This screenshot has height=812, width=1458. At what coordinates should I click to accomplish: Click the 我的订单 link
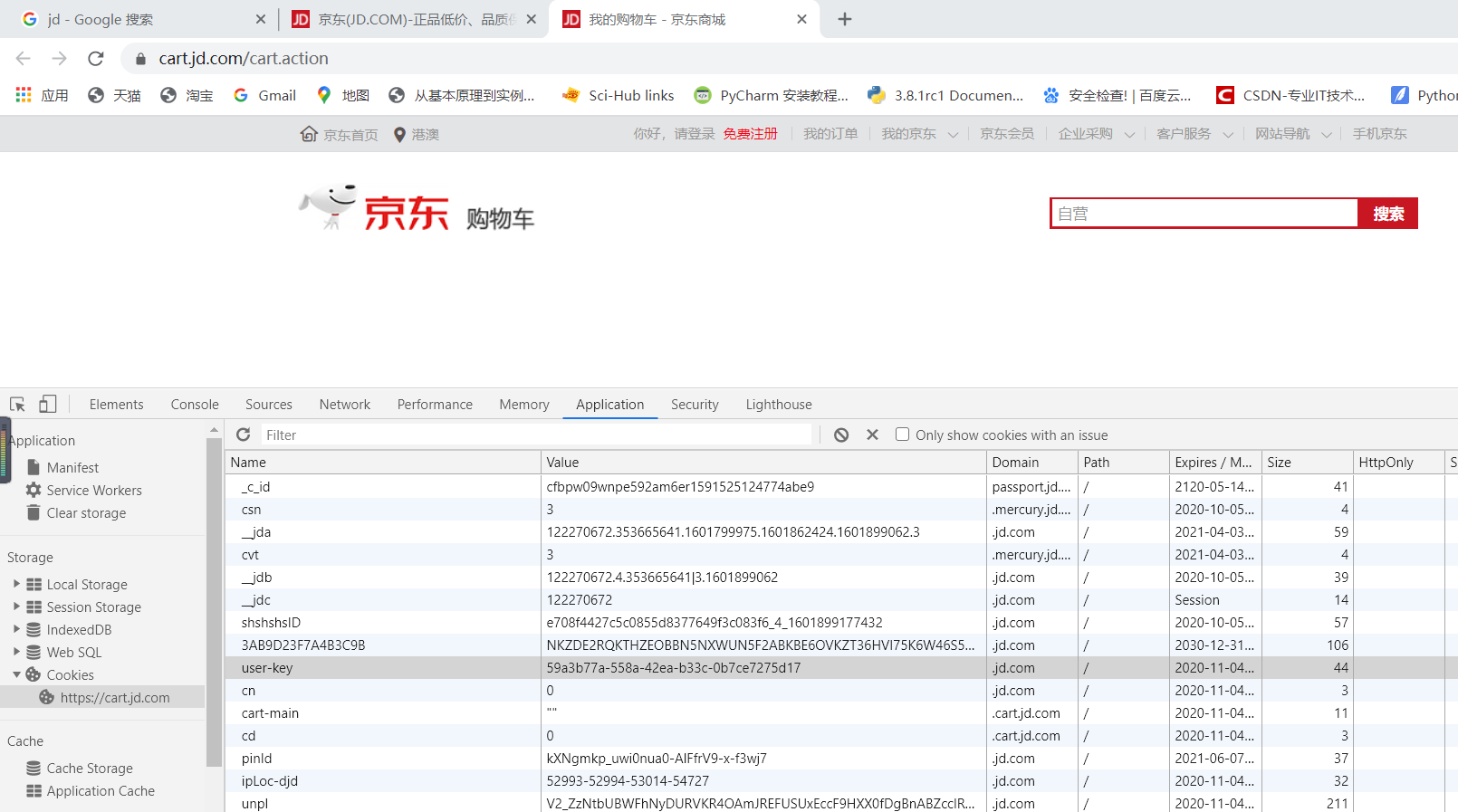coord(830,134)
